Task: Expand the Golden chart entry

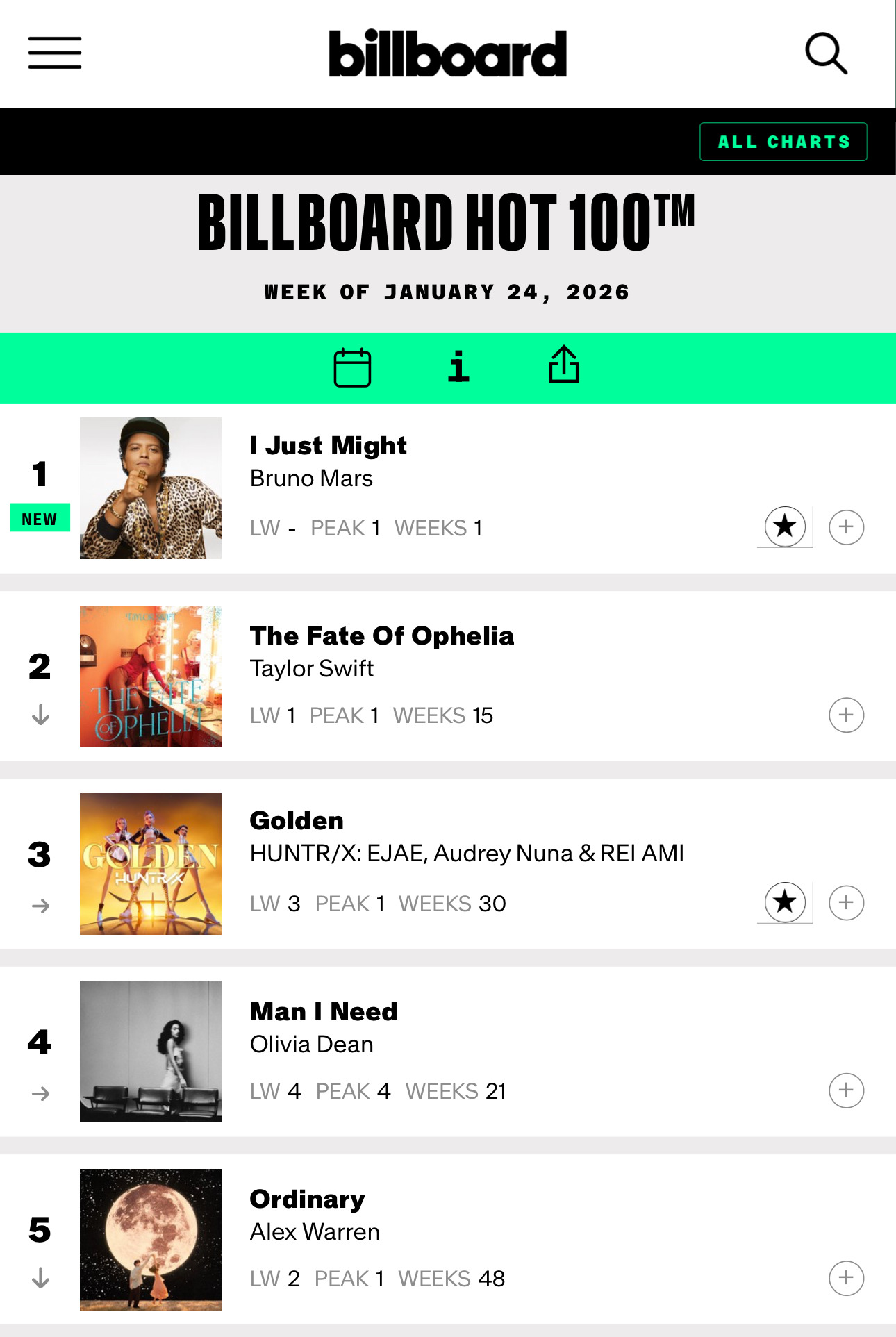Action: [846, 902]
